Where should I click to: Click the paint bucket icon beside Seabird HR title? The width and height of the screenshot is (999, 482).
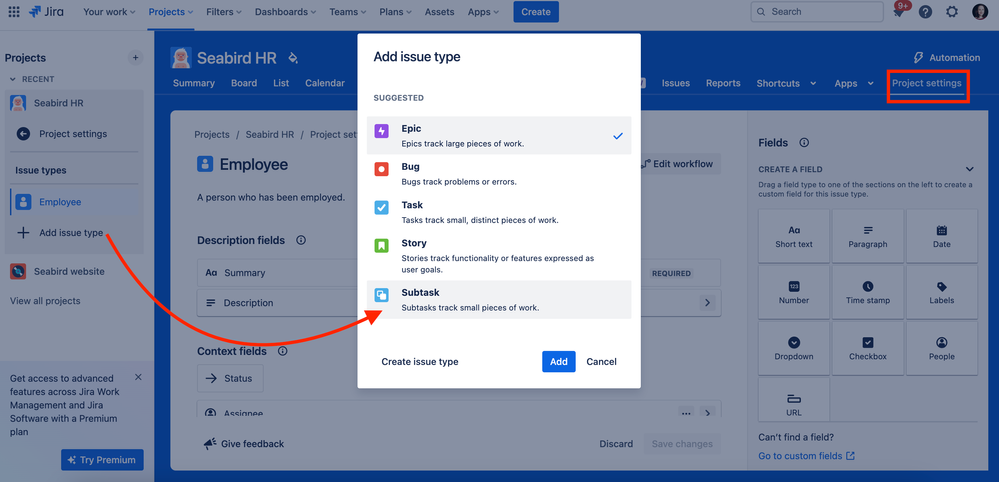292,58
